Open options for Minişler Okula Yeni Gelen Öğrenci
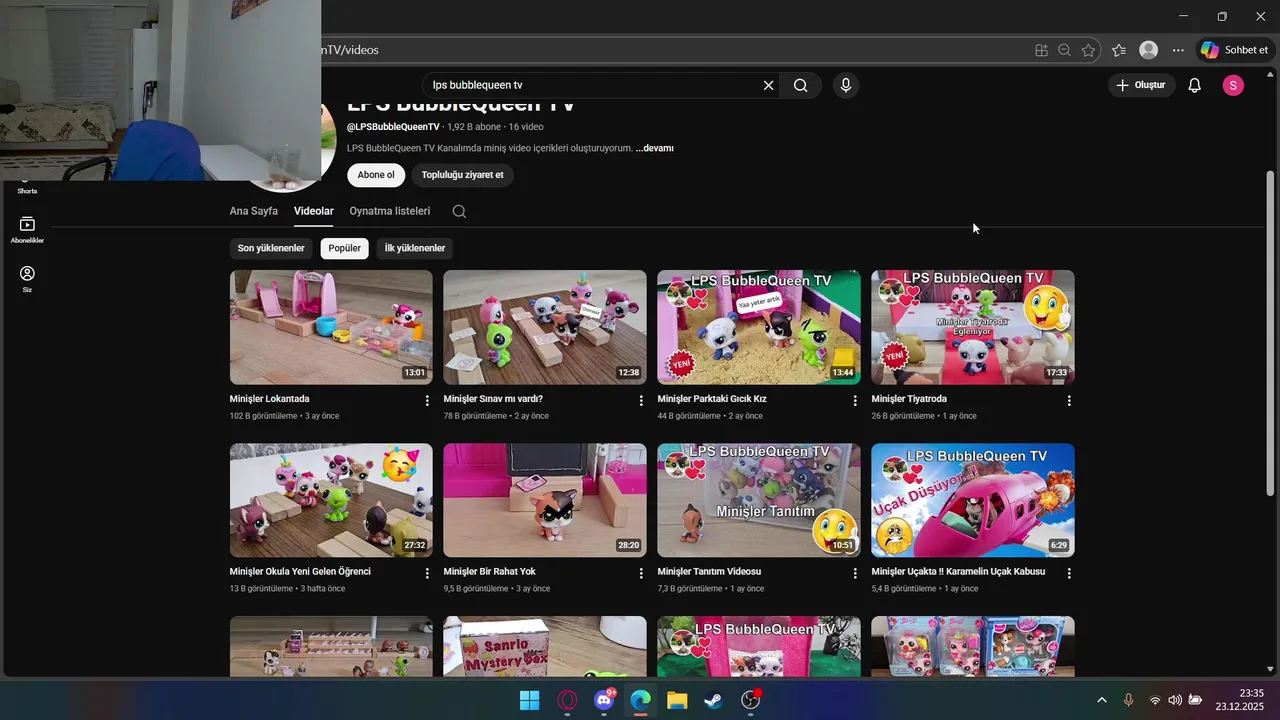 coord(427,573)
